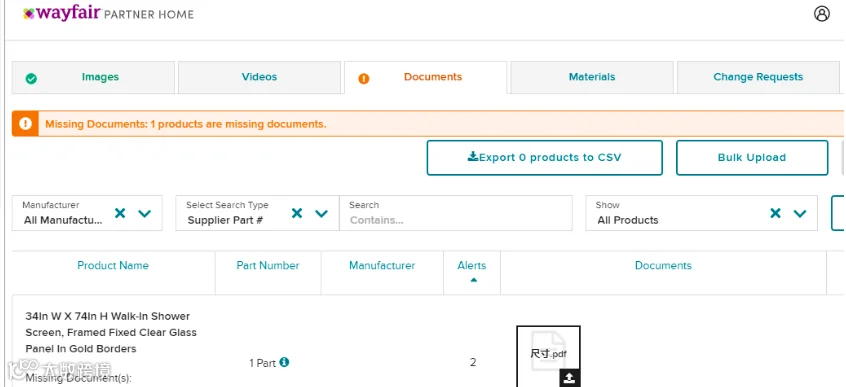
Task: Switch to the Videos tab
Action: click(x=260, y=77)
